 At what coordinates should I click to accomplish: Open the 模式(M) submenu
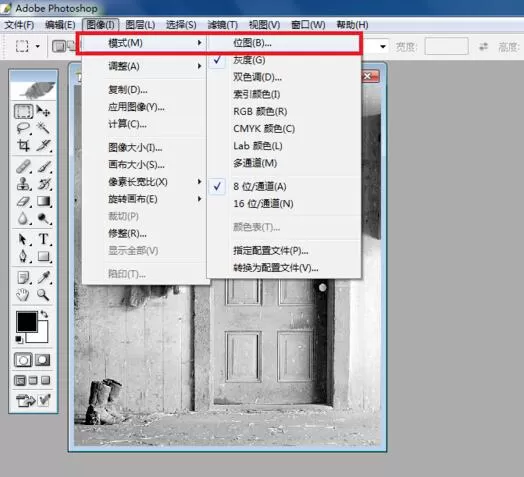coord(144,43)
